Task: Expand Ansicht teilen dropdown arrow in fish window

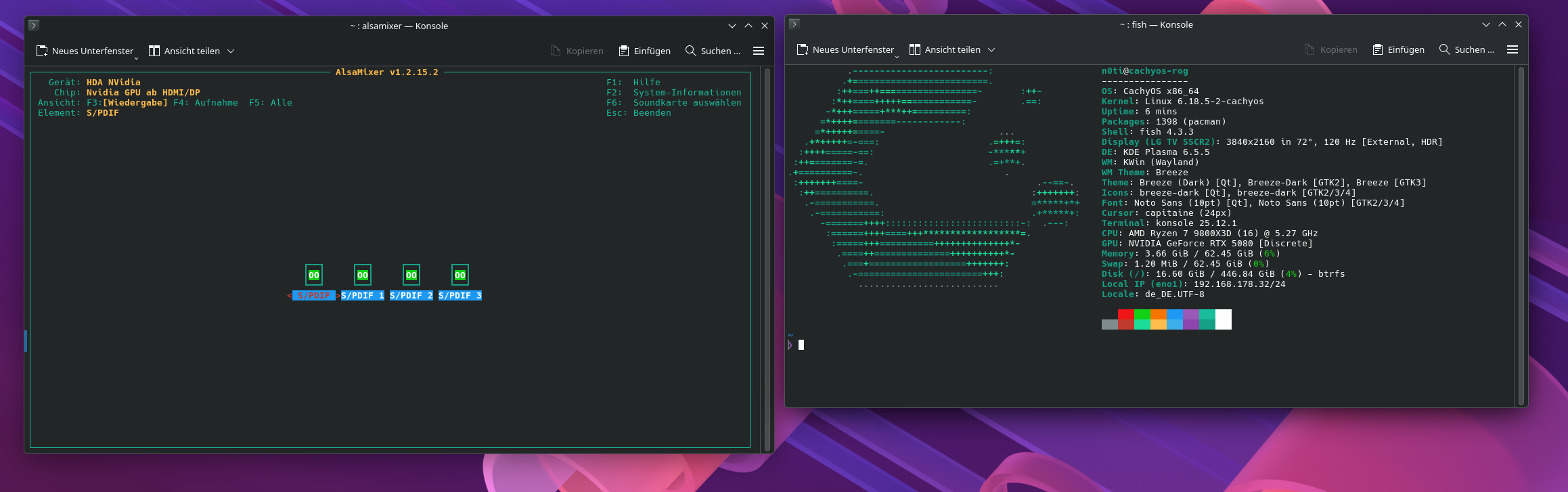Action: point(991,49)
